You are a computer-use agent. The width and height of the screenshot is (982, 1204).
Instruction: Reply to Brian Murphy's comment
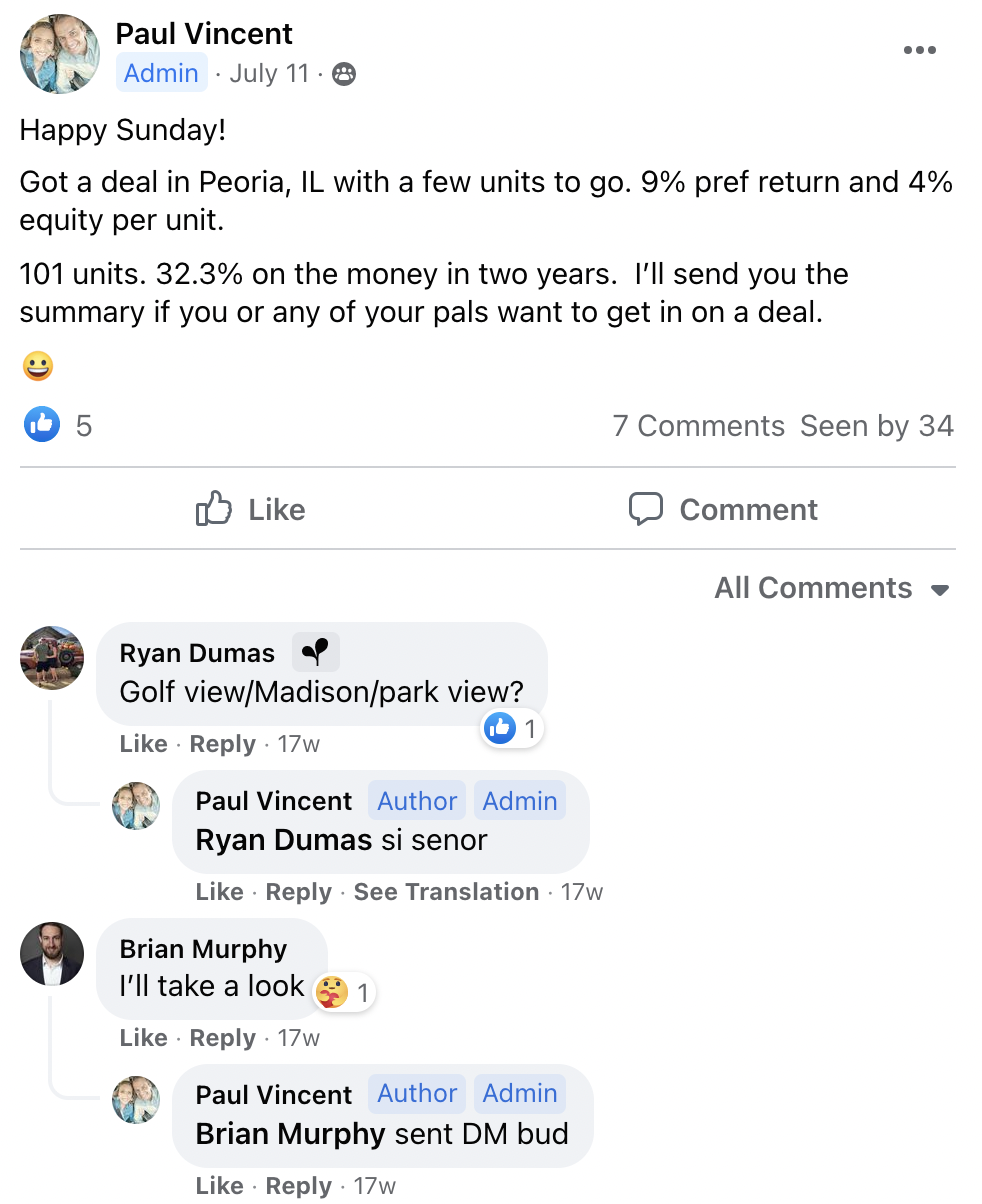click(223, 1038)
